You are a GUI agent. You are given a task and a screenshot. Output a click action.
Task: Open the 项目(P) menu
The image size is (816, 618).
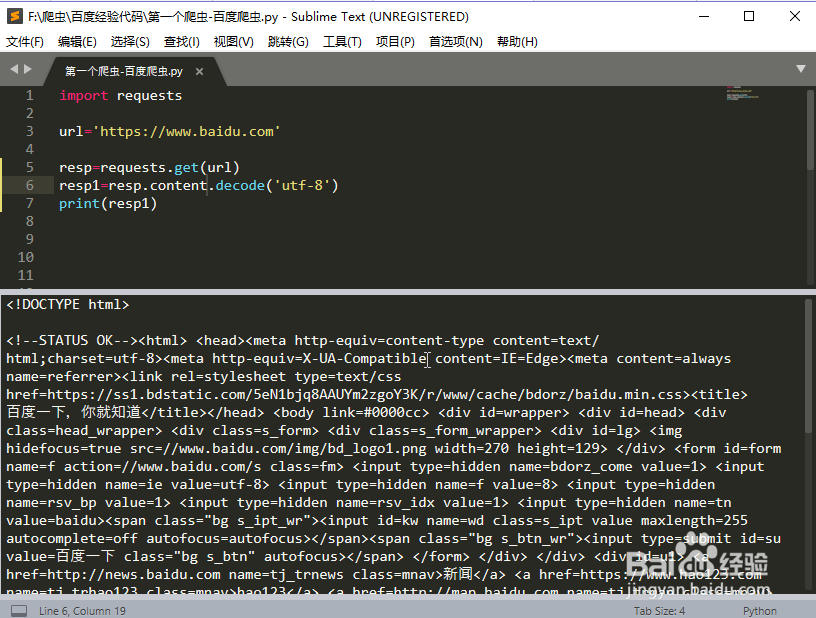tap(395, 42)
